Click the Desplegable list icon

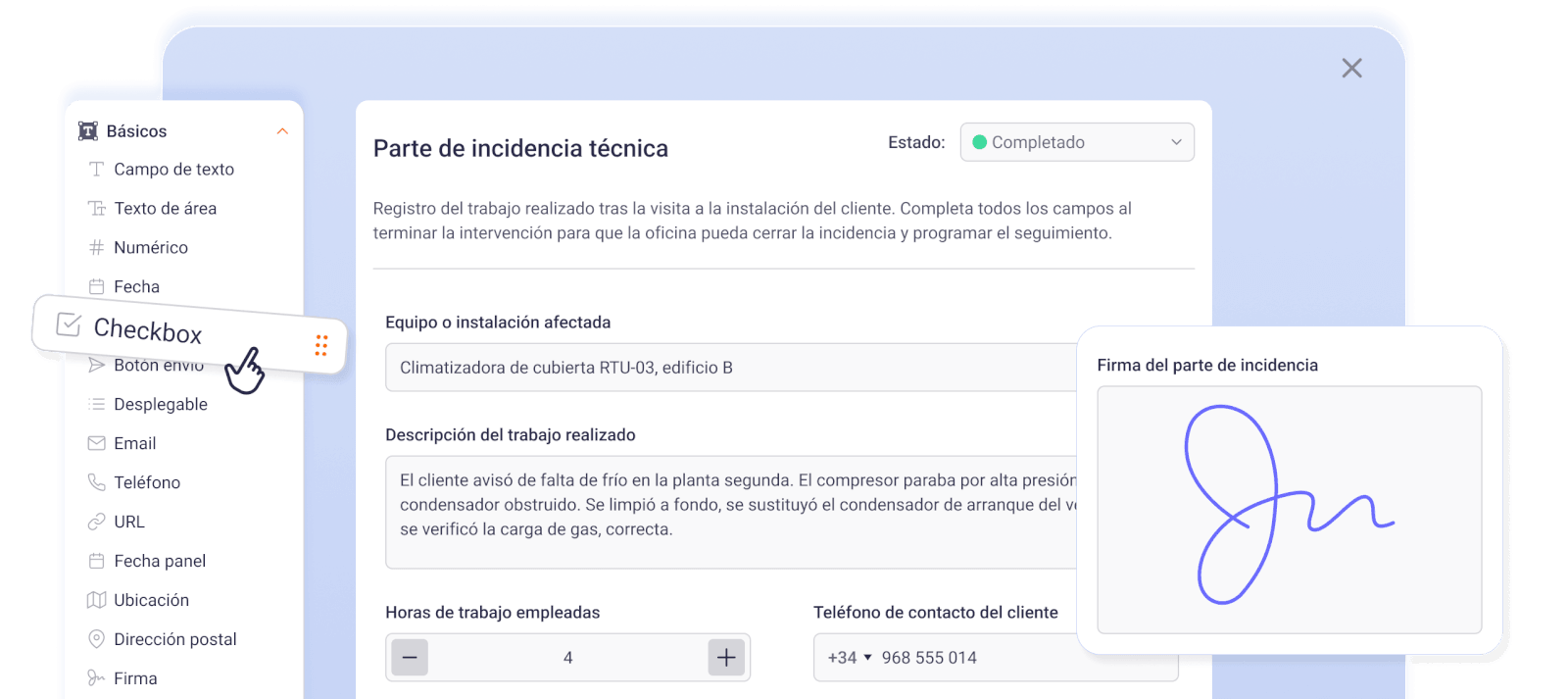[96, 404]
